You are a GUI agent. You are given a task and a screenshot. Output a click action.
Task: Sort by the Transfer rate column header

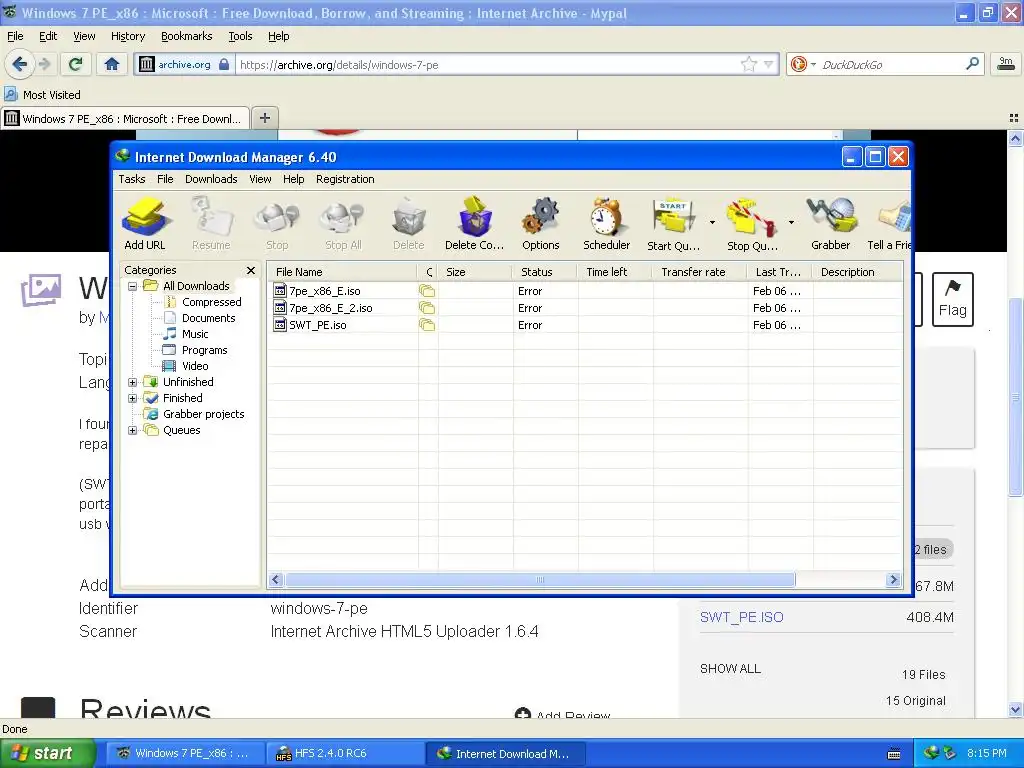(700, 272)
